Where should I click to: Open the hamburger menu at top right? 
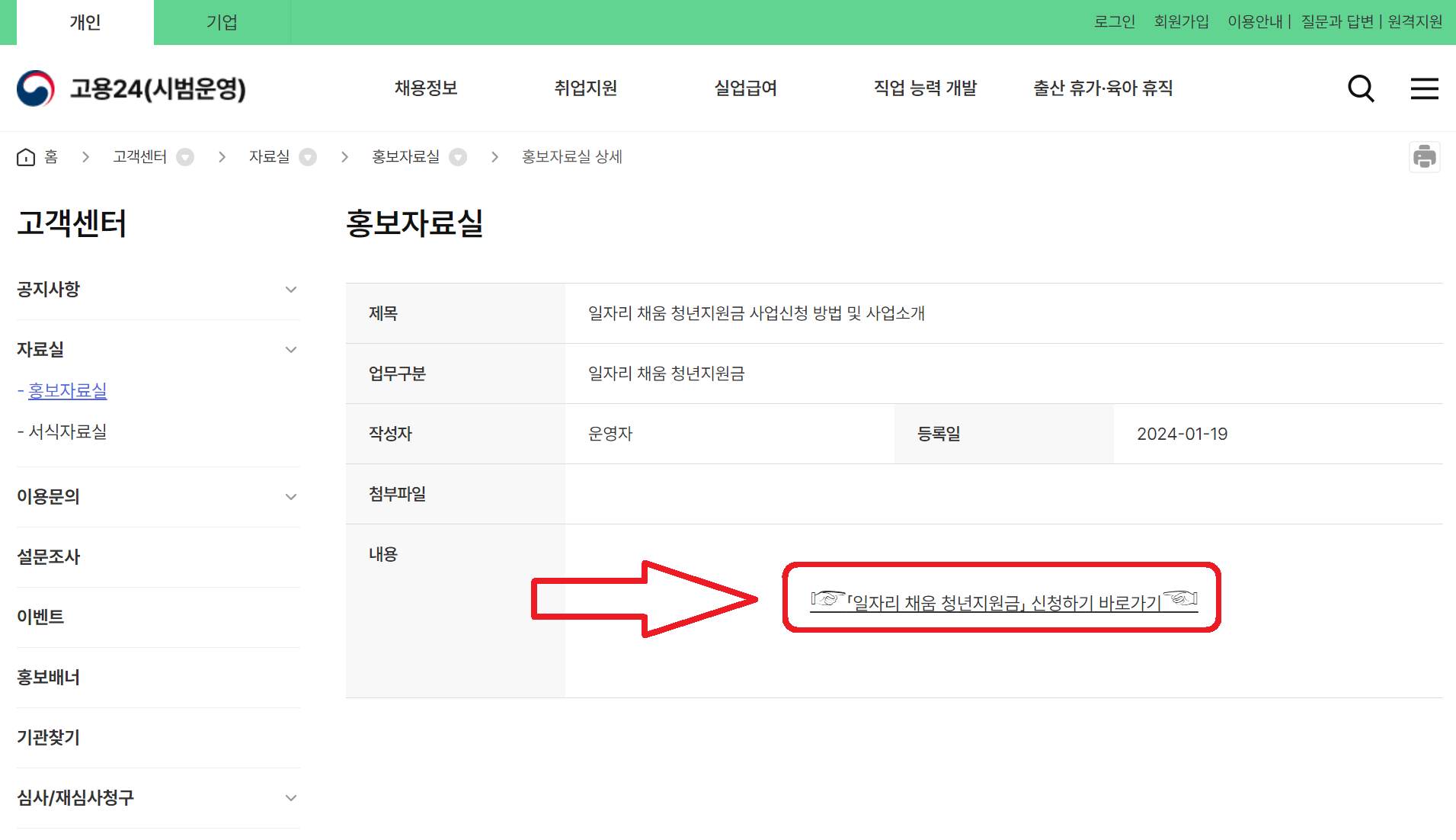[1424, 88]
